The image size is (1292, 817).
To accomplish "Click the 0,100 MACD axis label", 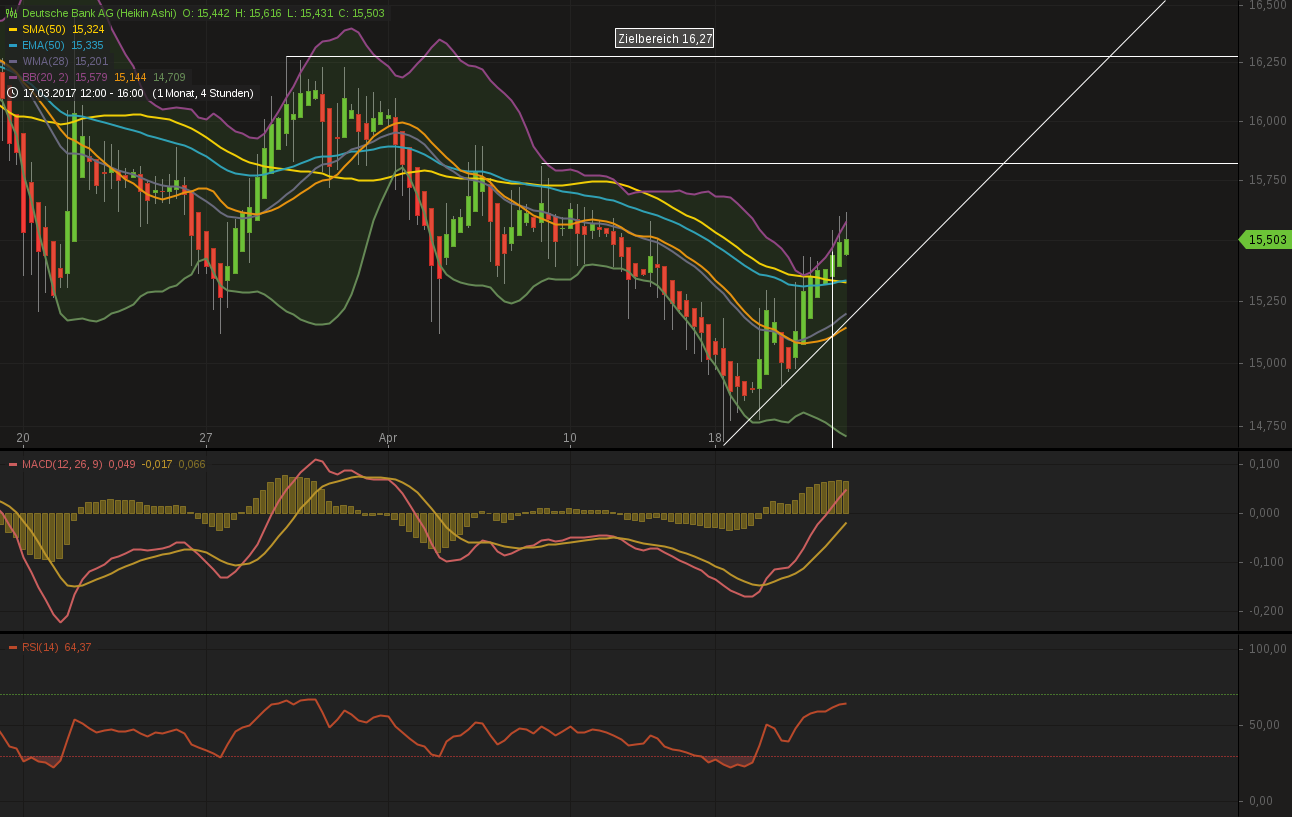I will [x=1264, y=464].
